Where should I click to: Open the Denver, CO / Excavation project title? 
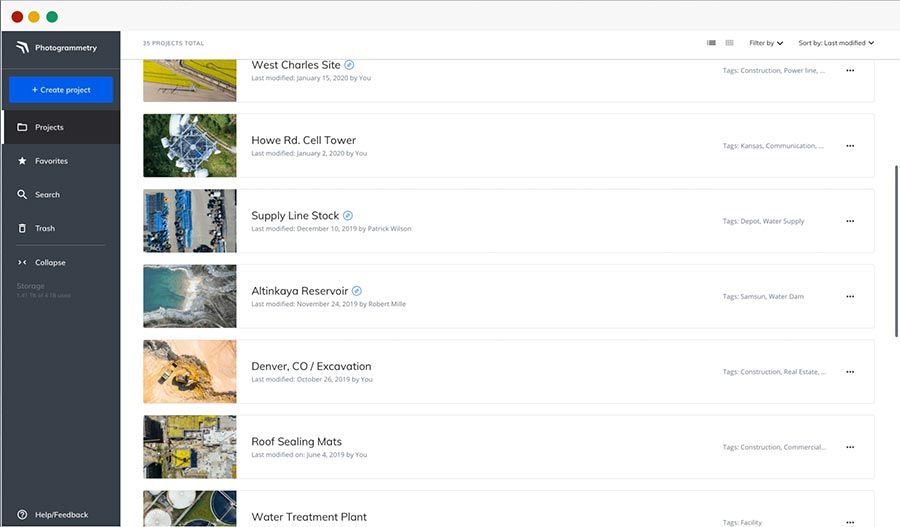[311, 366]
